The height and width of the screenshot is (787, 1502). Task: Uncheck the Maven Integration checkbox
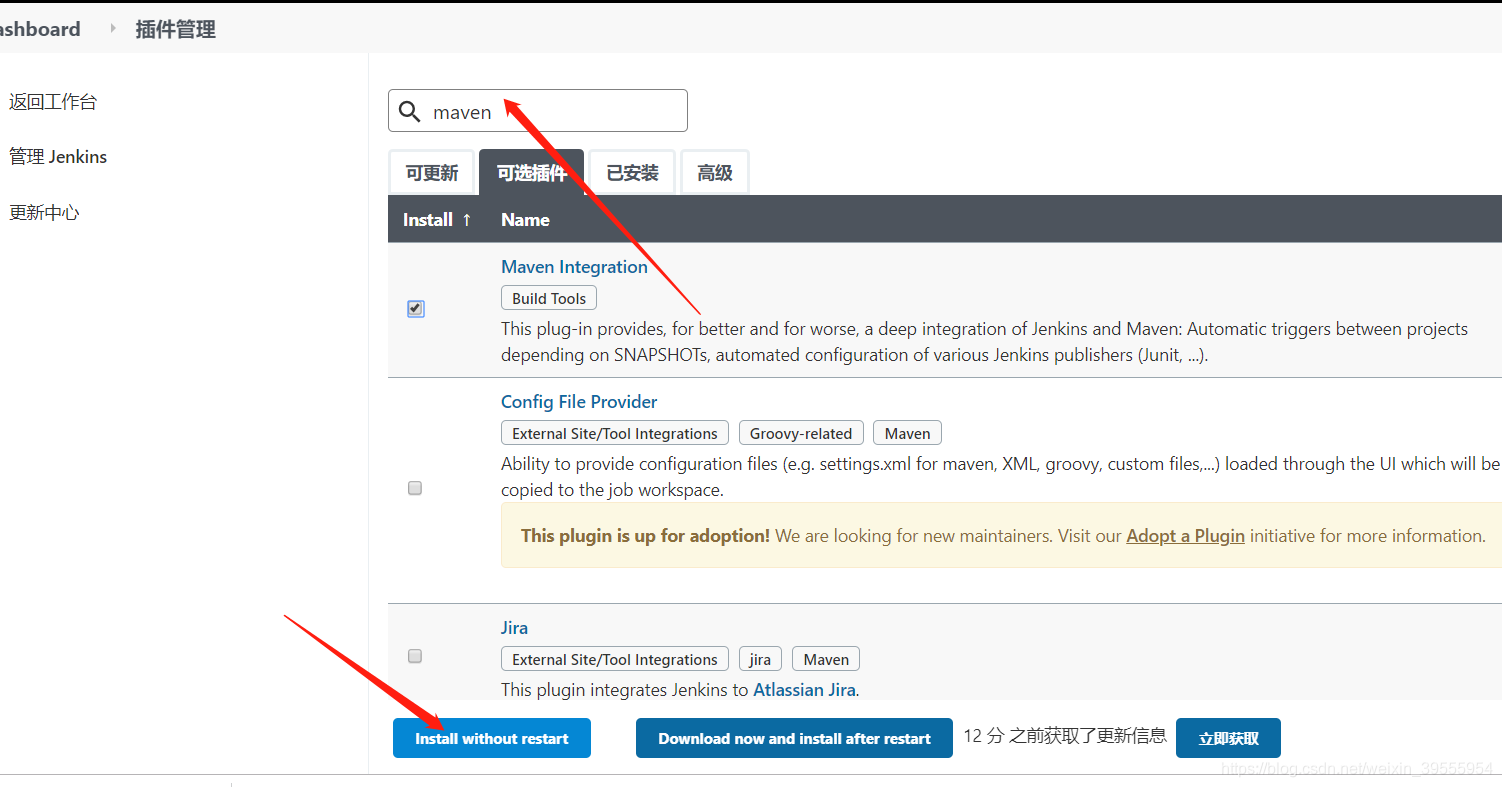point(416,309)
